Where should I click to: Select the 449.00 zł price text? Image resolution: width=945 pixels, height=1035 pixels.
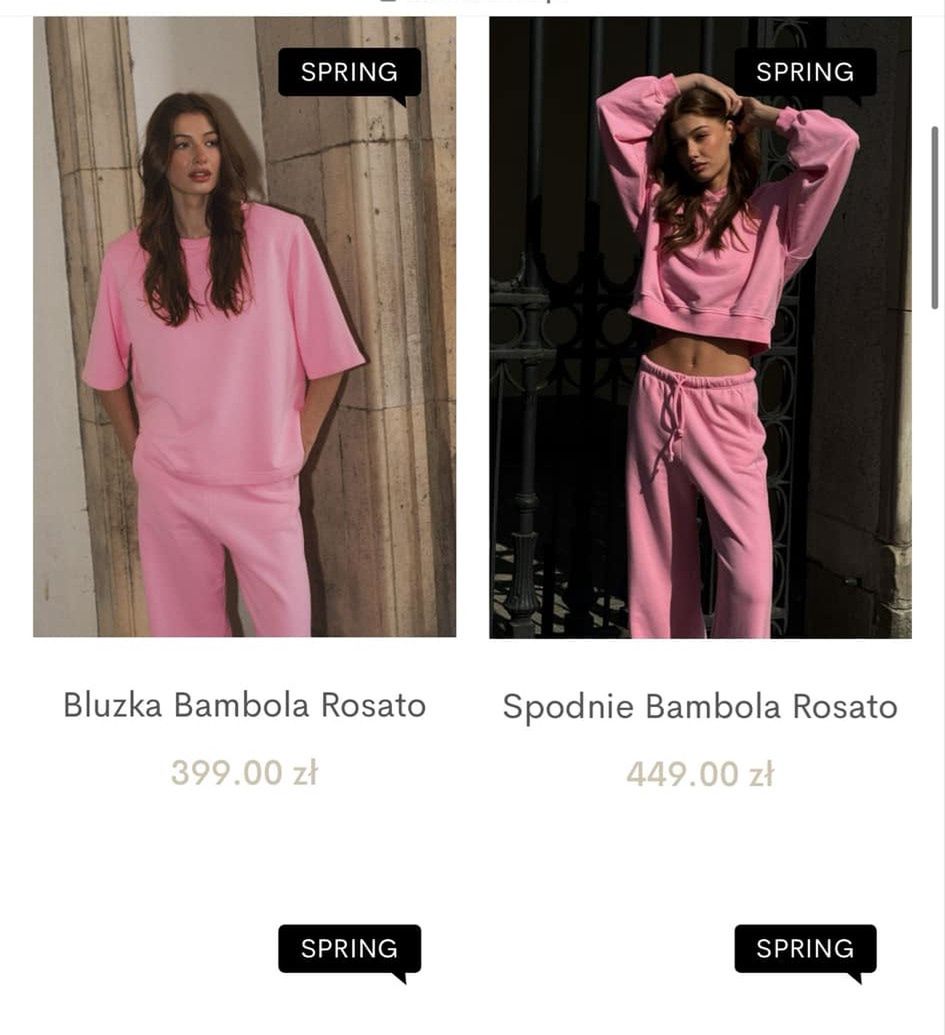pos(700,774)
